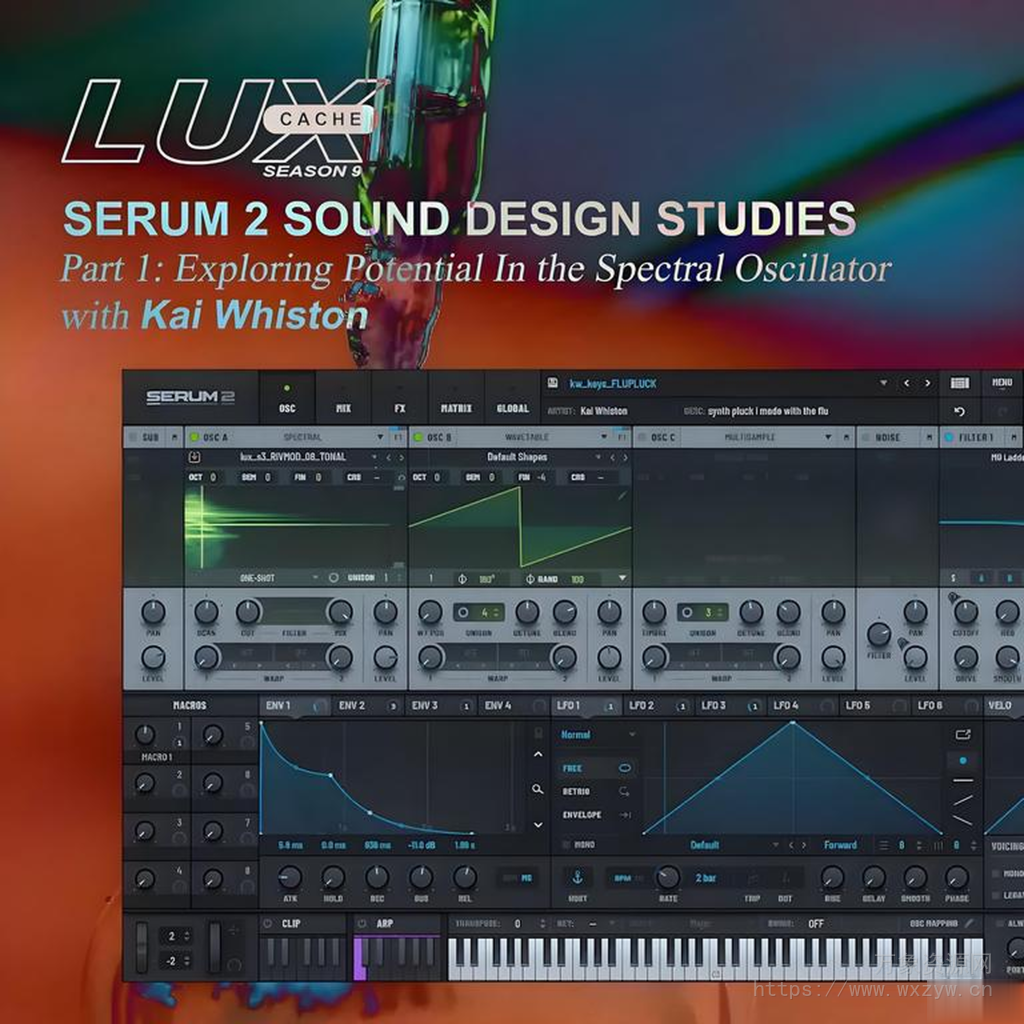Toggle the OSC A power button
The height and width of the screenshot is (1024, 1024).
tap(194, 435)
